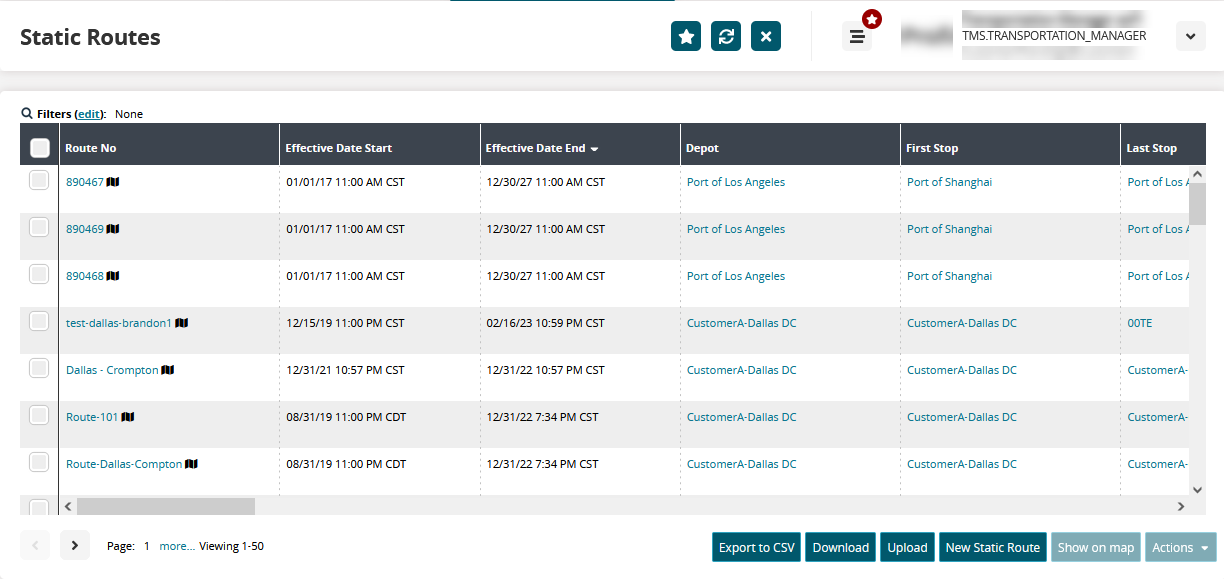This screenshot has width=1224, height=579.
Task: Check the box for route 890468
Action: (39, 274)
